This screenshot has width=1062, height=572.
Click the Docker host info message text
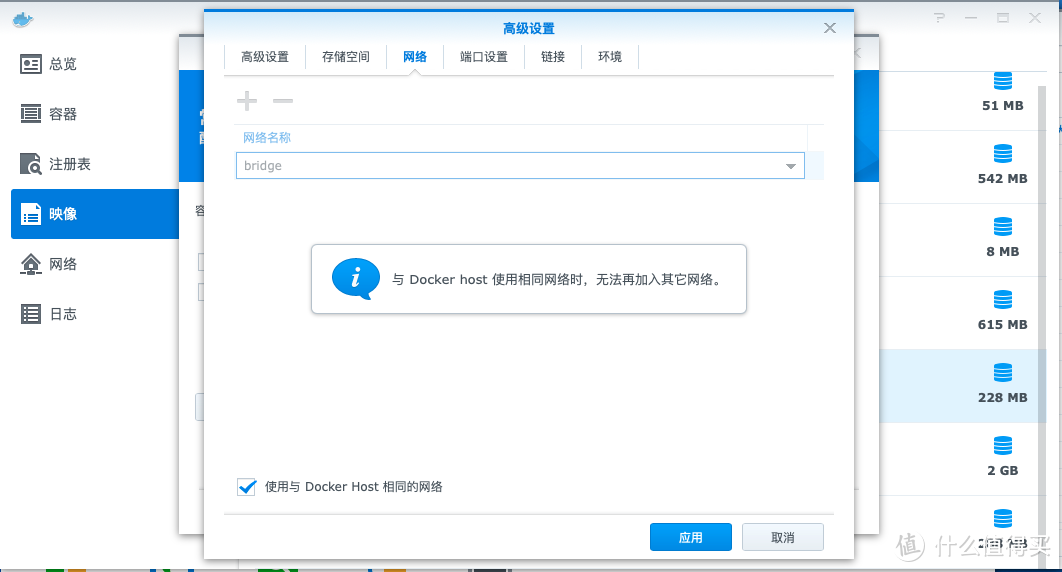[x=557, y=280]
